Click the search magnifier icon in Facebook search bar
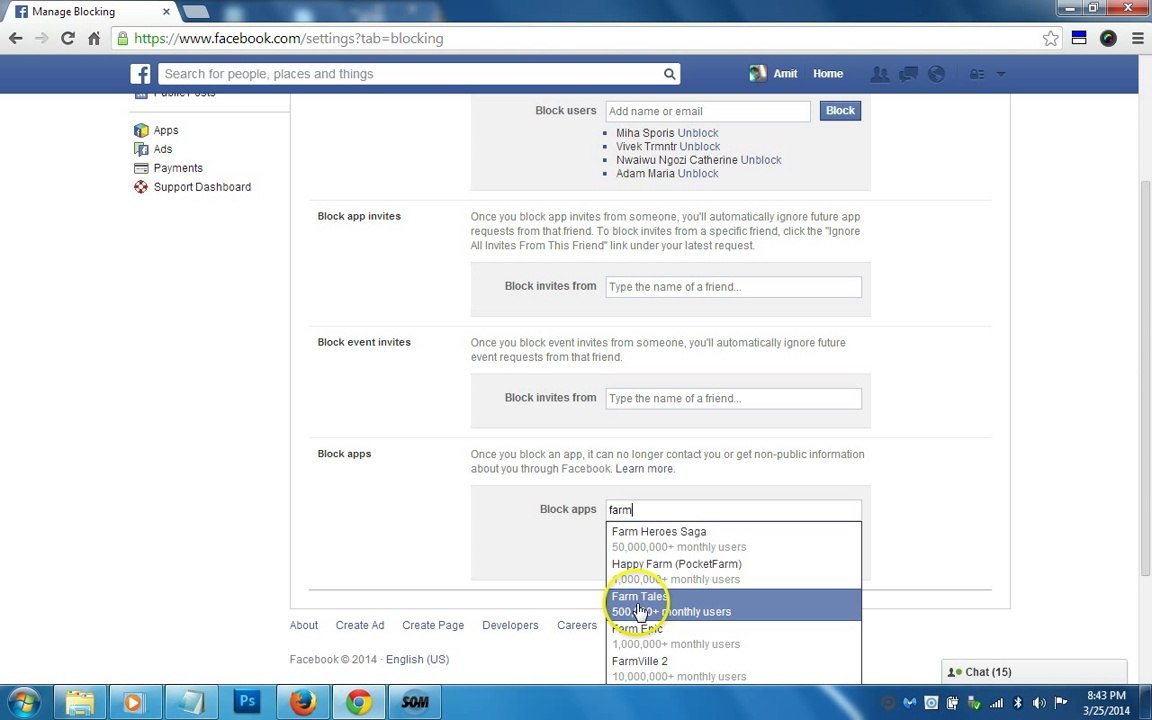Viewport: 1152px width, 720px height. (669, 73)
